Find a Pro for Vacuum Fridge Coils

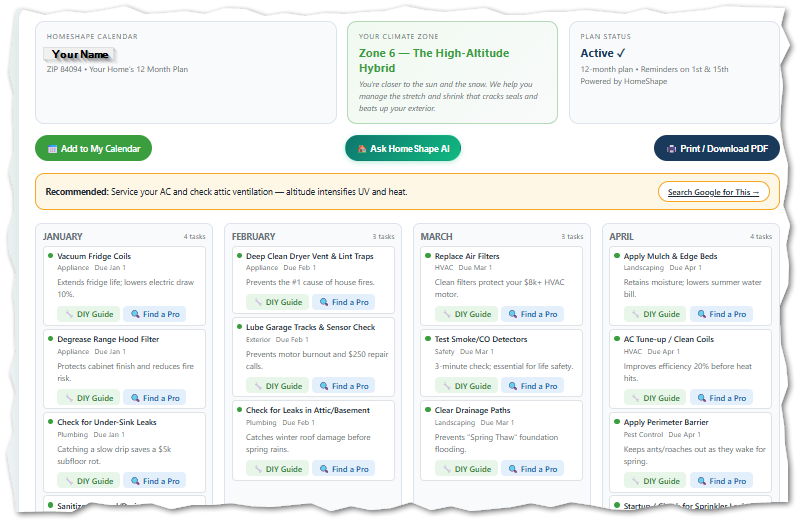[x=155, y=314]
